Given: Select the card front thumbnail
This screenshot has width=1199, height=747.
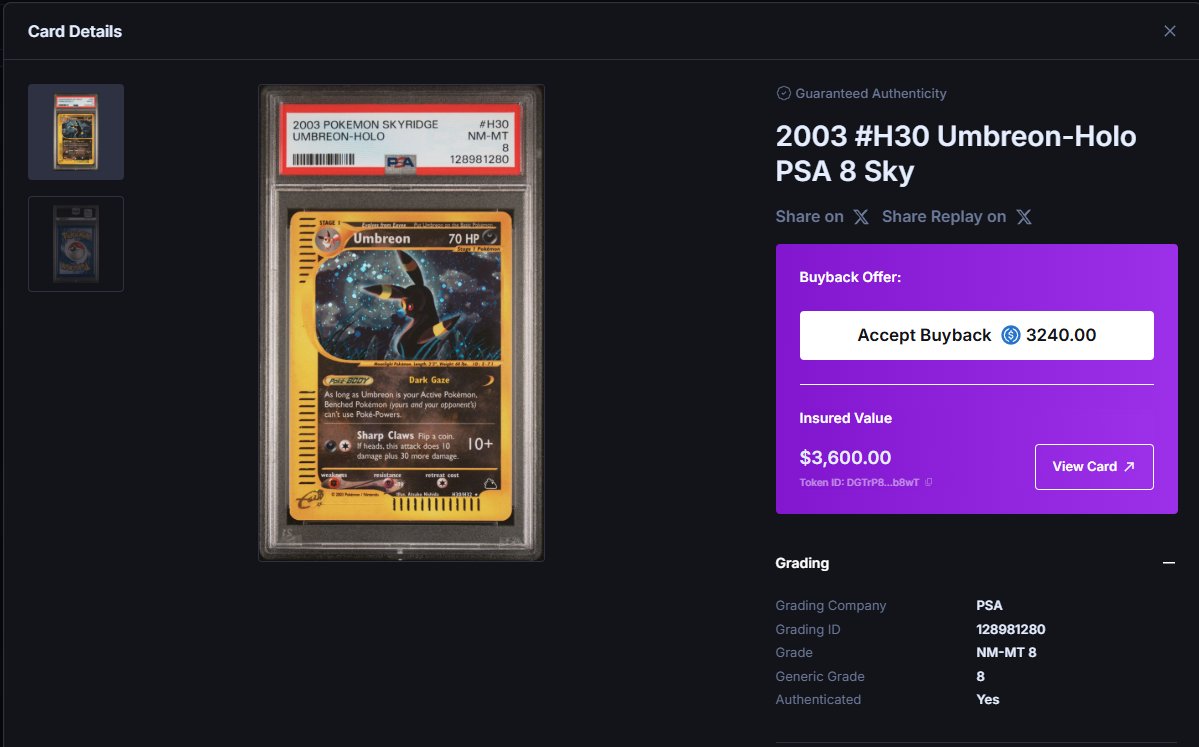Looking at the screenshot, I should coord(76,132).
